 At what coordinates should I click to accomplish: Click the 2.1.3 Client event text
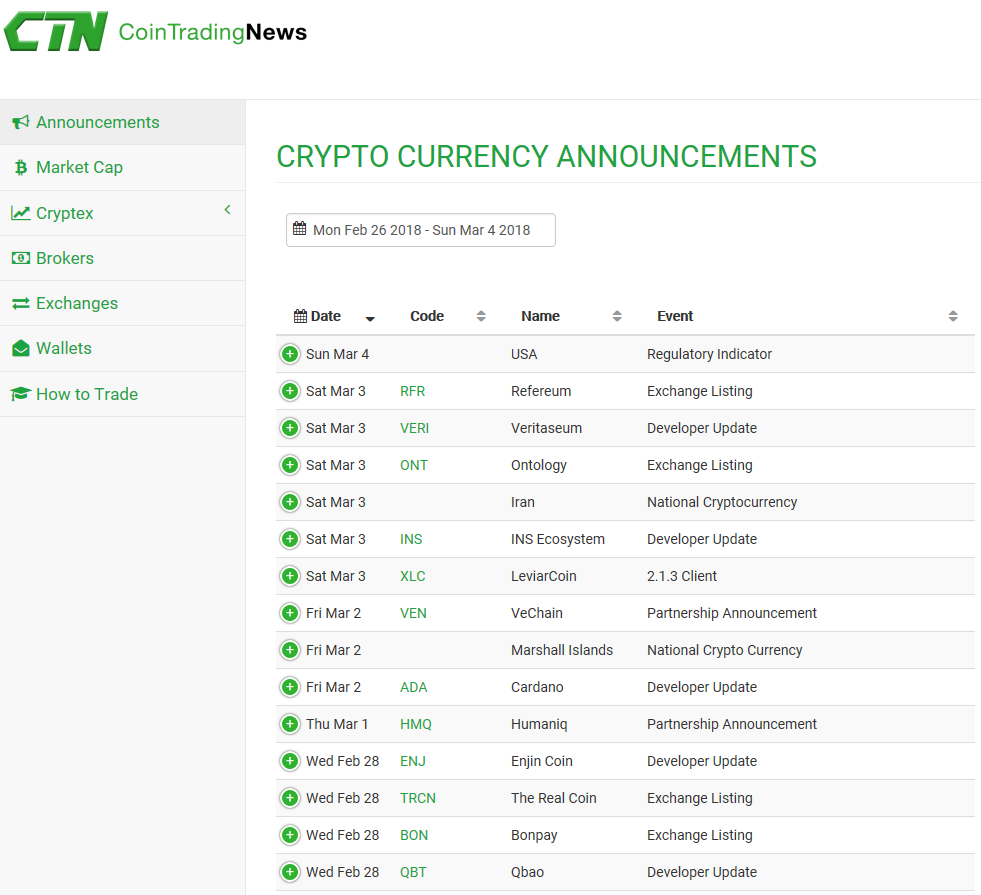(x=681, y=575)
